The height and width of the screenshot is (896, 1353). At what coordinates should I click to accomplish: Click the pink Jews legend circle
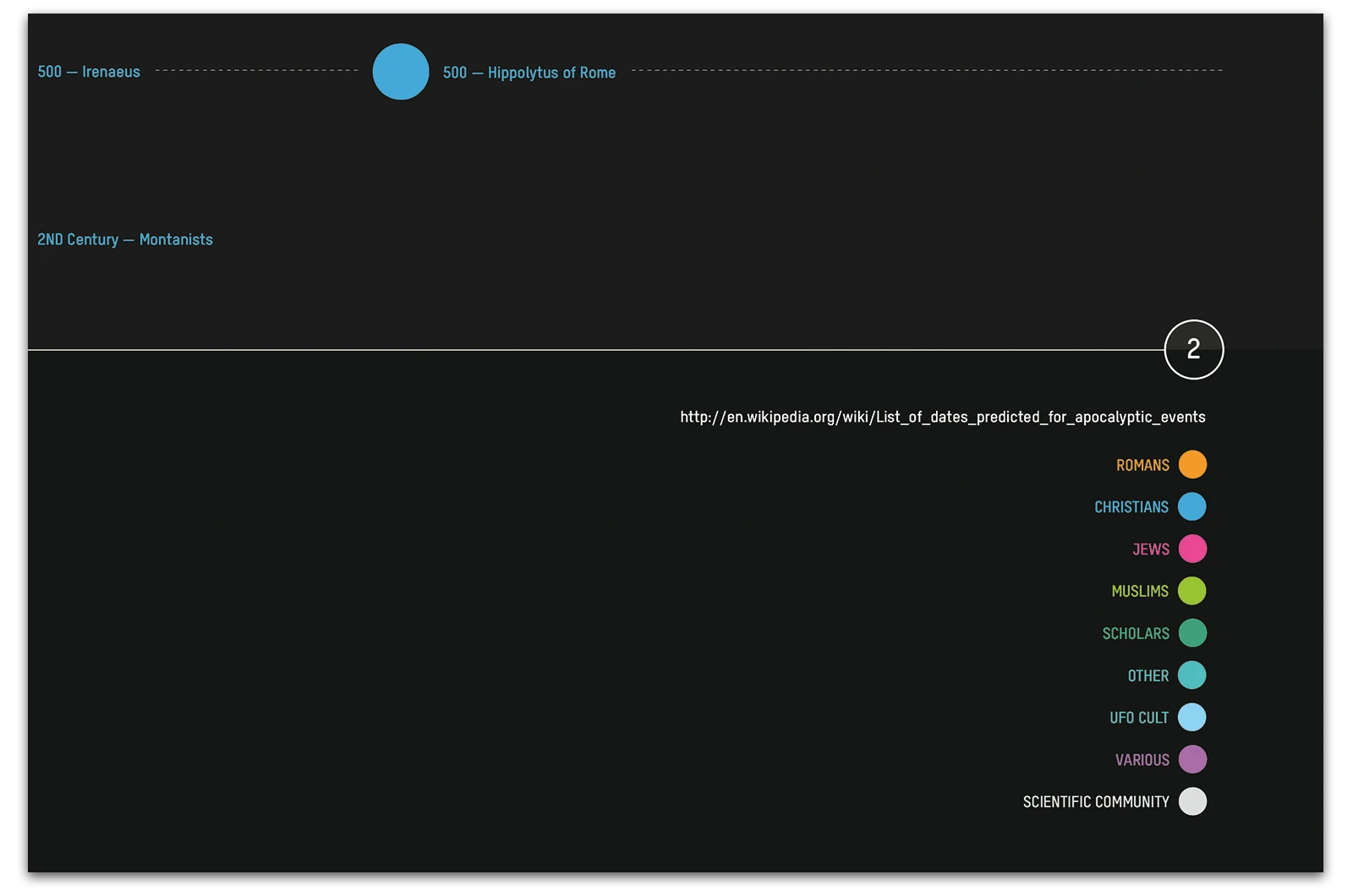pos(1192,549)
